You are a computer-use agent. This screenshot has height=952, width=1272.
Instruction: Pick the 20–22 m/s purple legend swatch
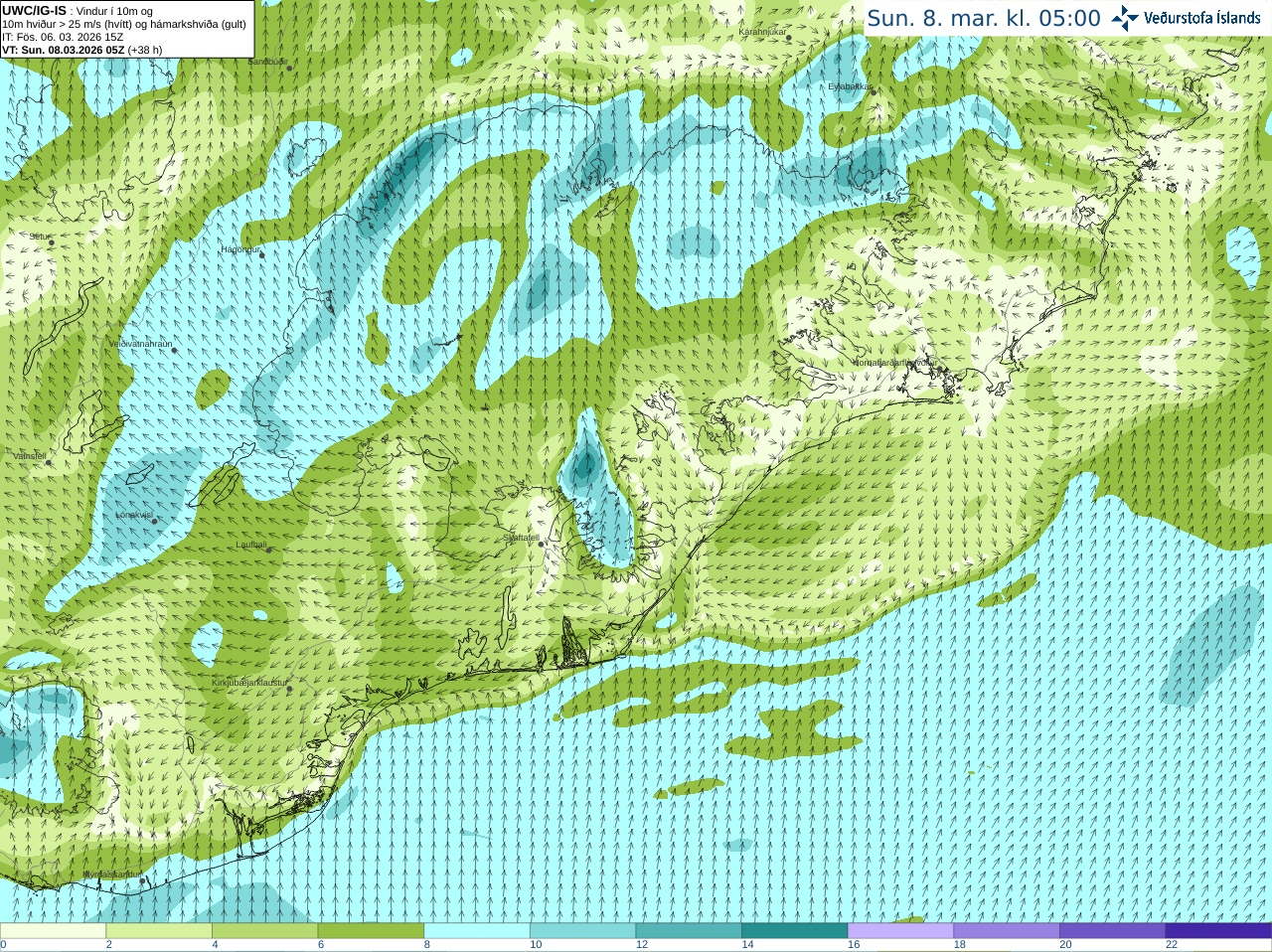pos(1112,931)
